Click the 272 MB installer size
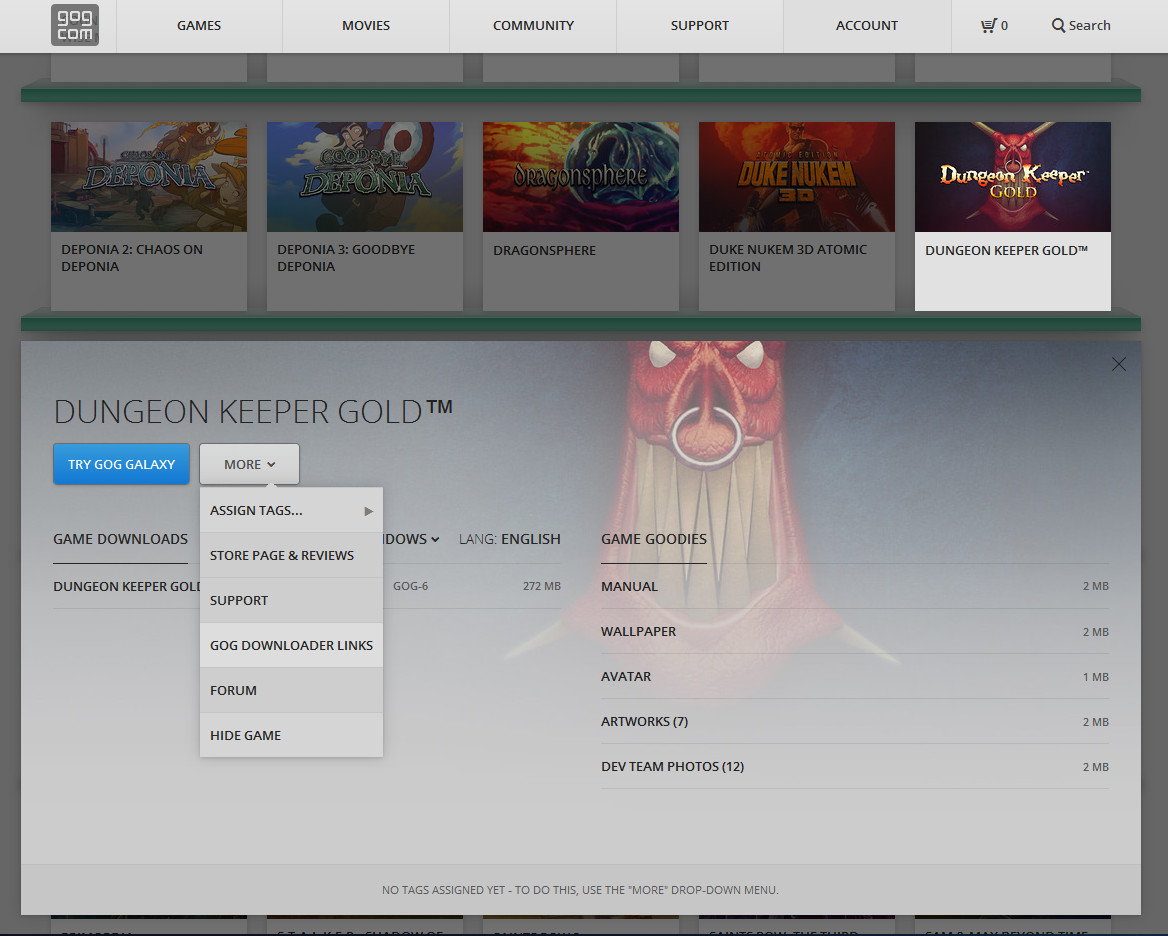This screenshot has height=936, width=1168. (542, 586)
